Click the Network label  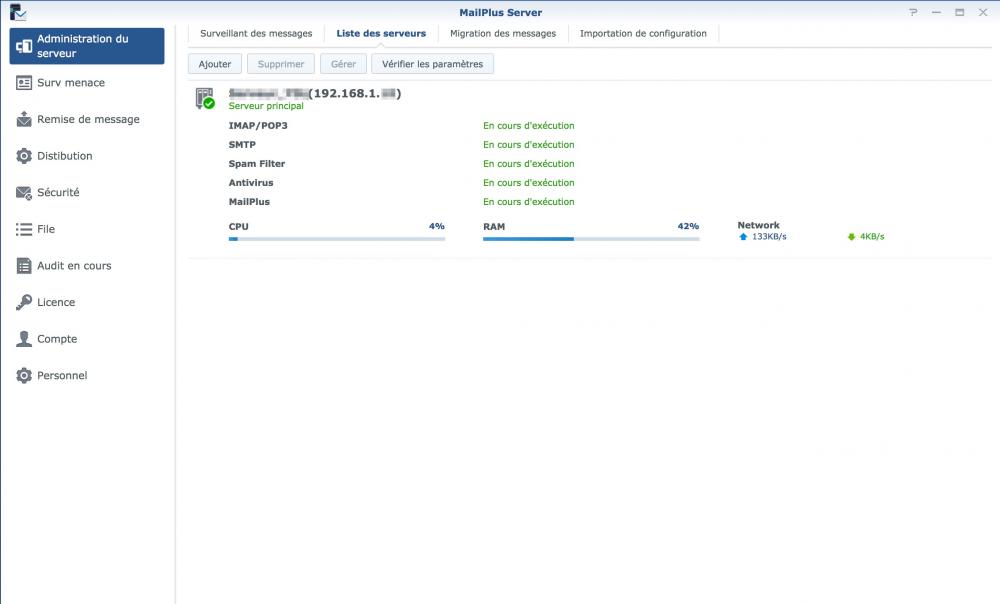click(x=758, y=225)
